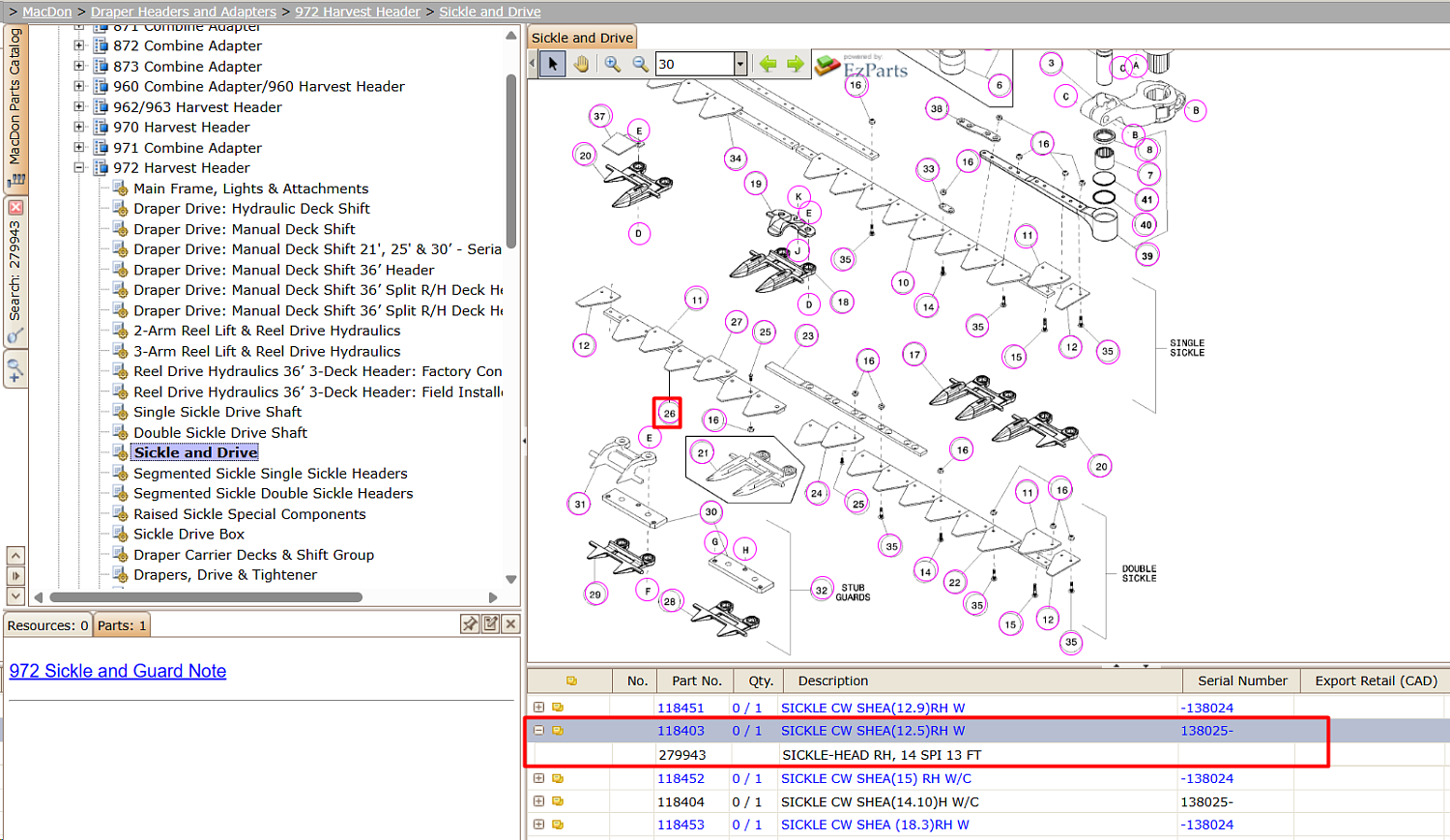Screen dimensions: 1450x840
Task: Click the tree panel horizontal scrollbar
Action: [x=206, y=597]
